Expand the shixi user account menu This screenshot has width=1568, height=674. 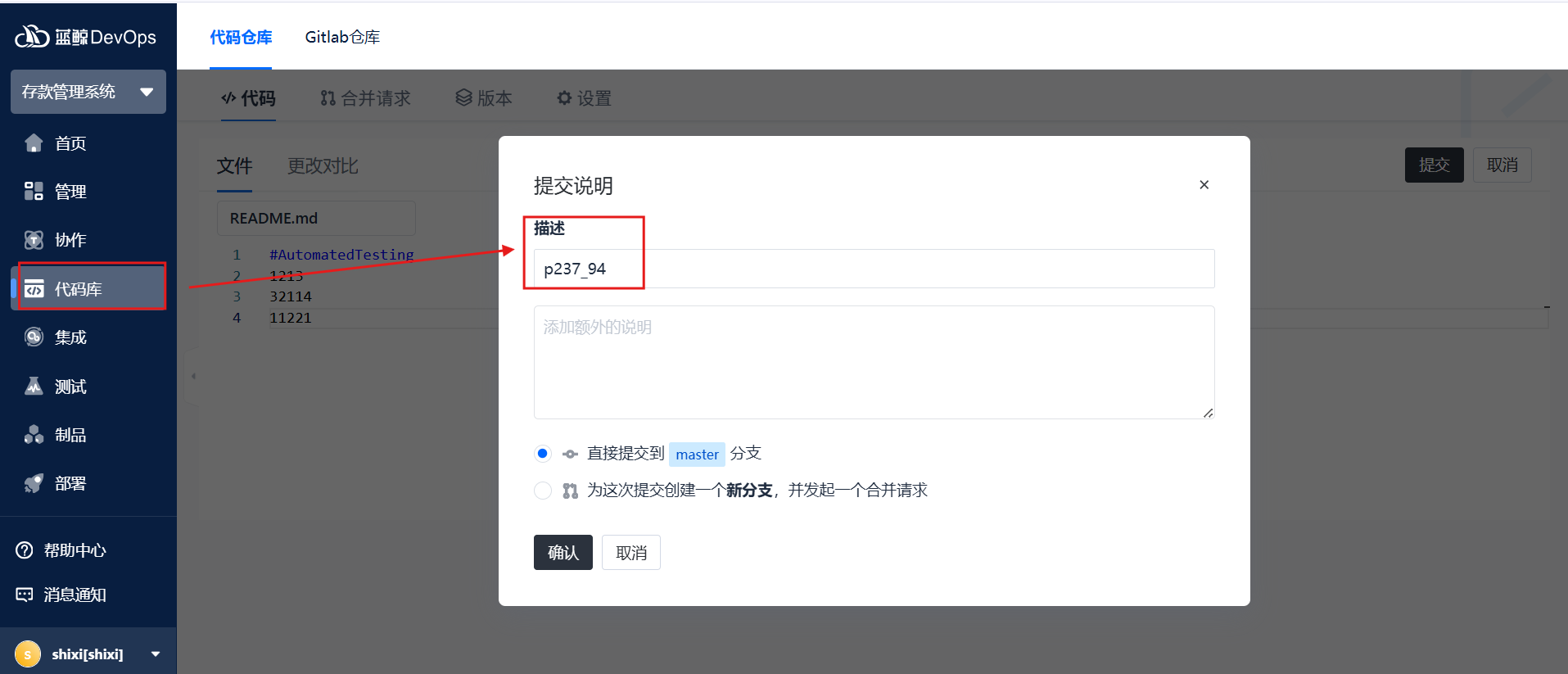[x=155, y=654]
